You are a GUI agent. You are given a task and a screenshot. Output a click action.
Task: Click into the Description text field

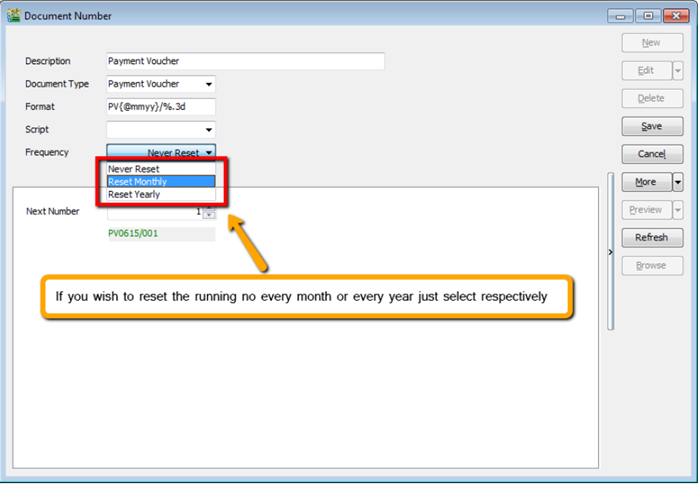coord(245,62)
